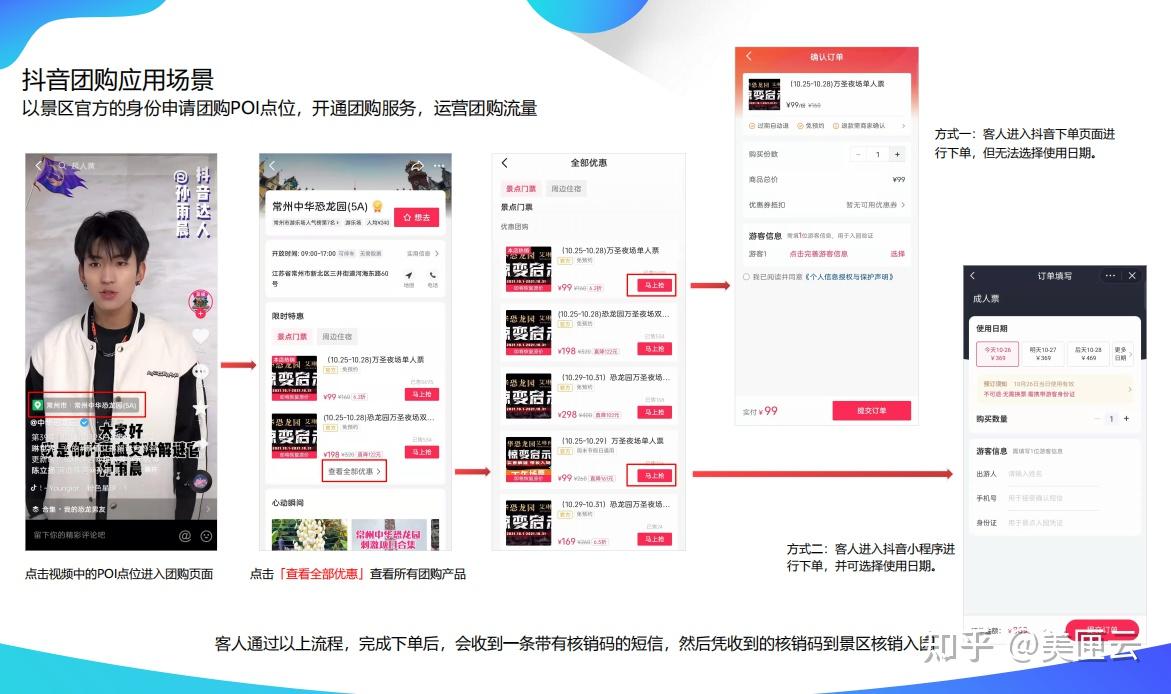Open 查看全部优惠 link

pyautogui.click(x=355, y=471)
